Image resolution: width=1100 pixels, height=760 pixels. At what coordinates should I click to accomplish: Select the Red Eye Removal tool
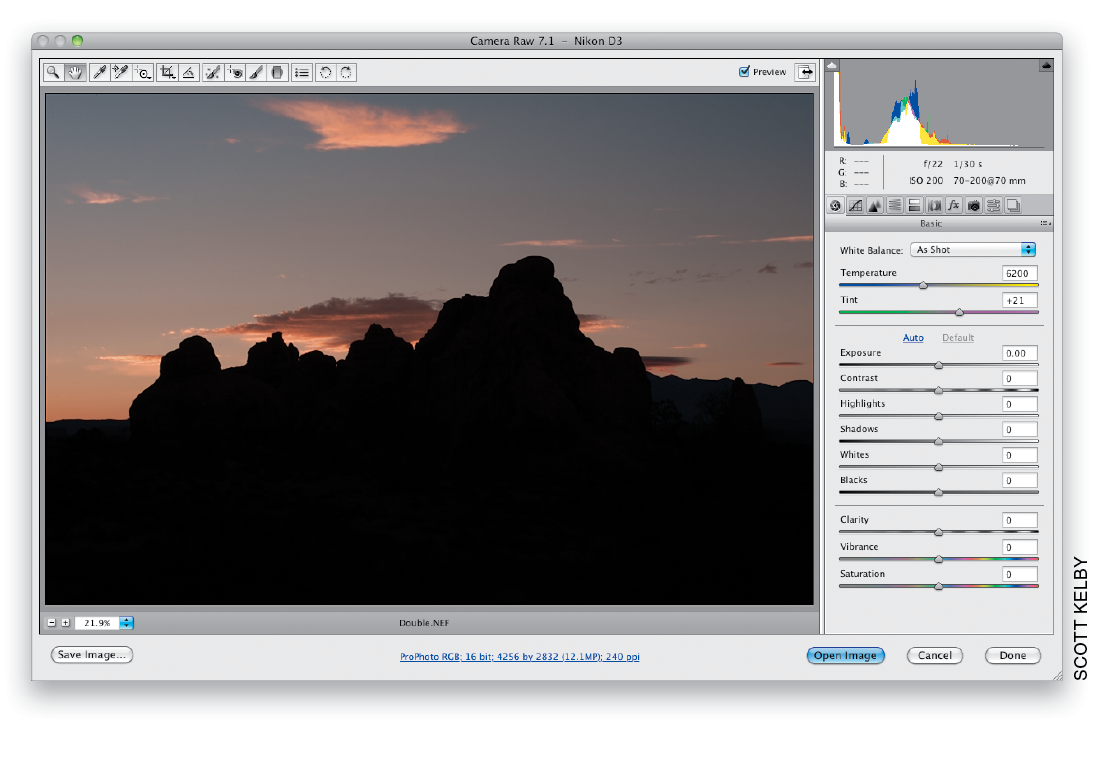(x=235, y=72)
